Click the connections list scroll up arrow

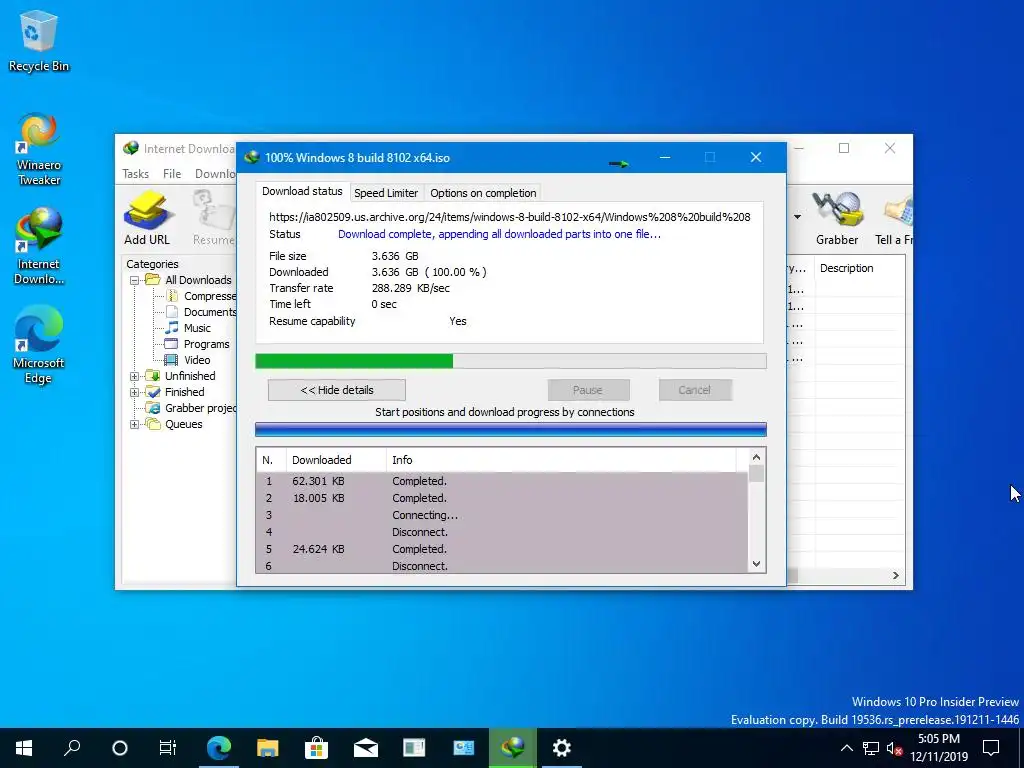pos(756,458)
